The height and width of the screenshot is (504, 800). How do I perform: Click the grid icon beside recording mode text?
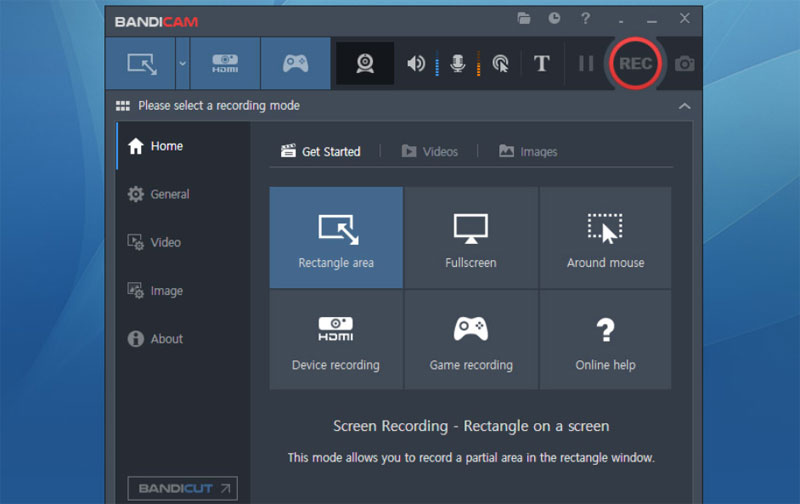(122, 106)
